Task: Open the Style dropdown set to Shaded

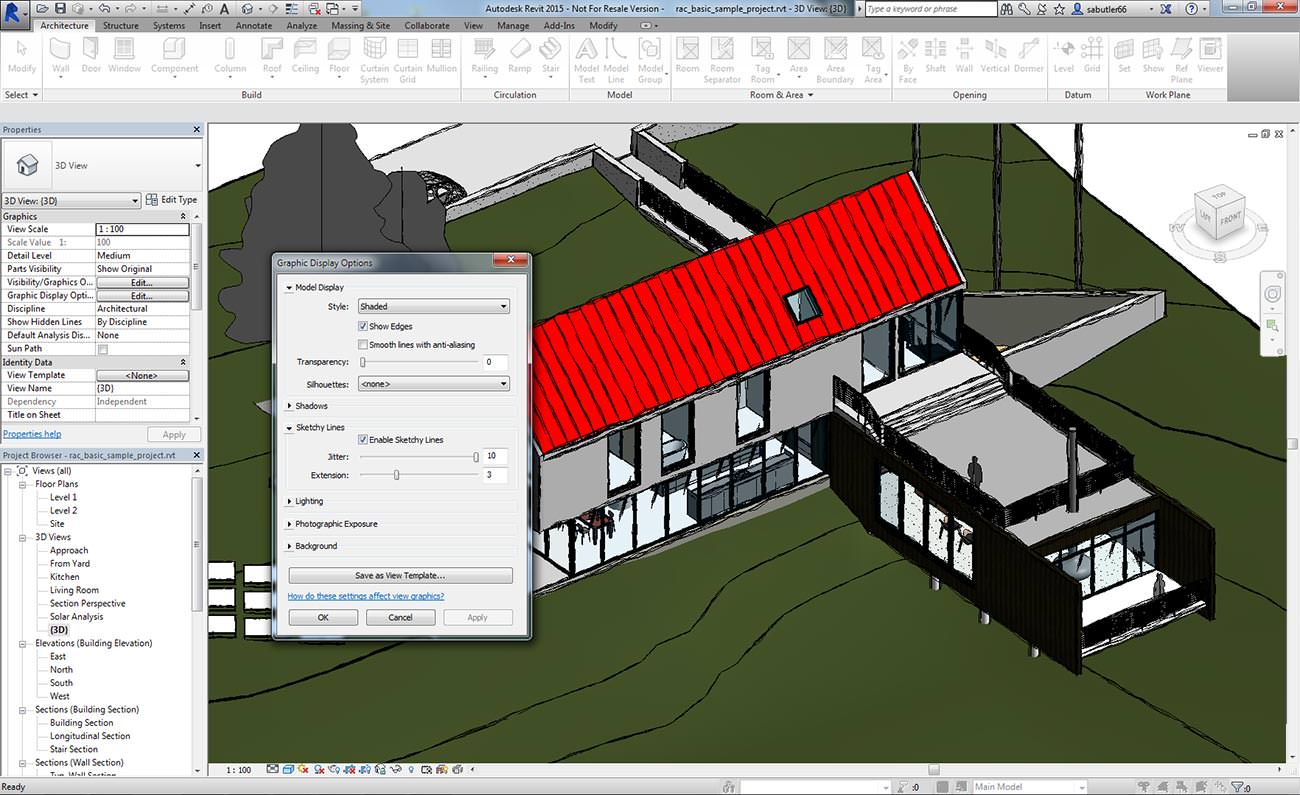Action: pyautogui.click(x=434, y=307)
